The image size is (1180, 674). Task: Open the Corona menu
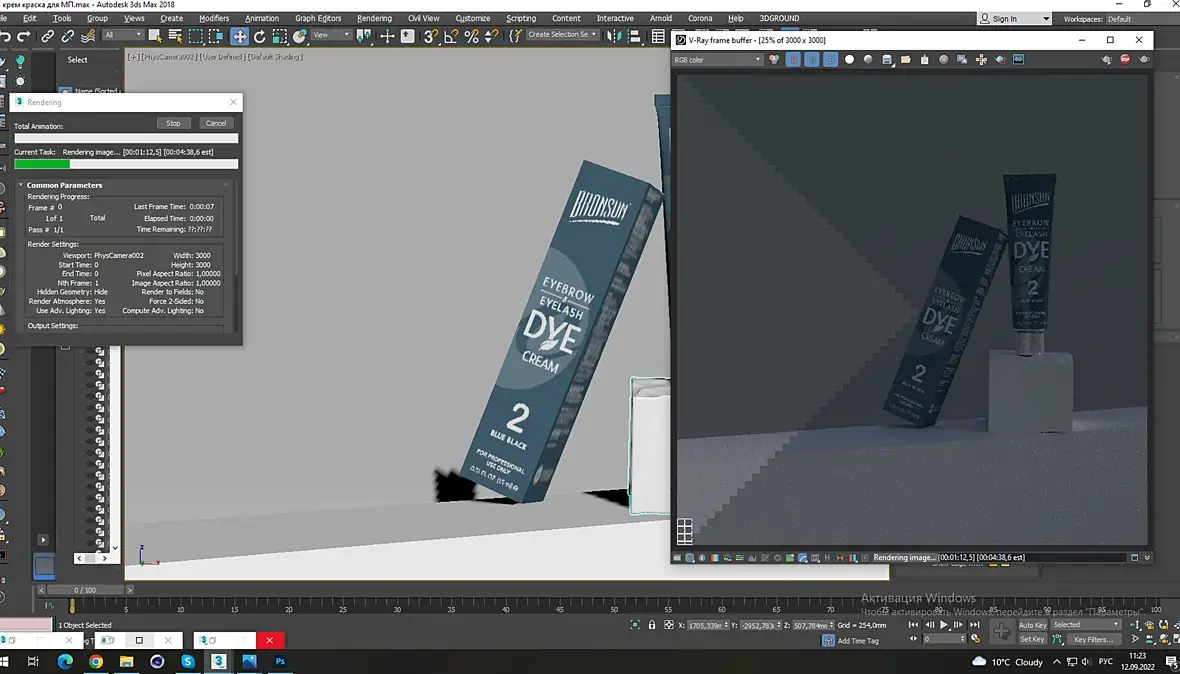pyautogui.click(x=700, y=18)
